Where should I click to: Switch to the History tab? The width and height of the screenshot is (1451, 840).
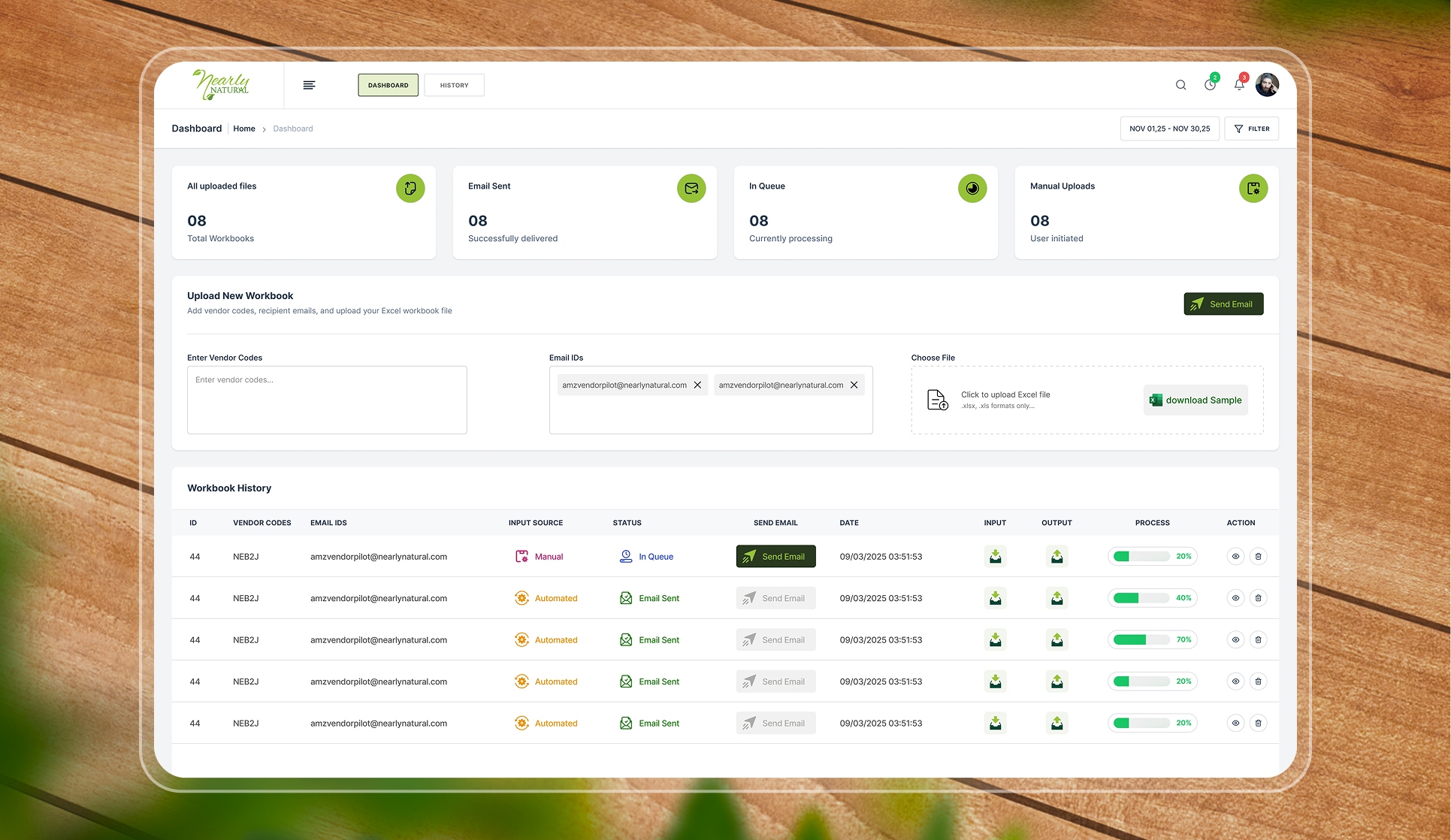tap(454, 85)
